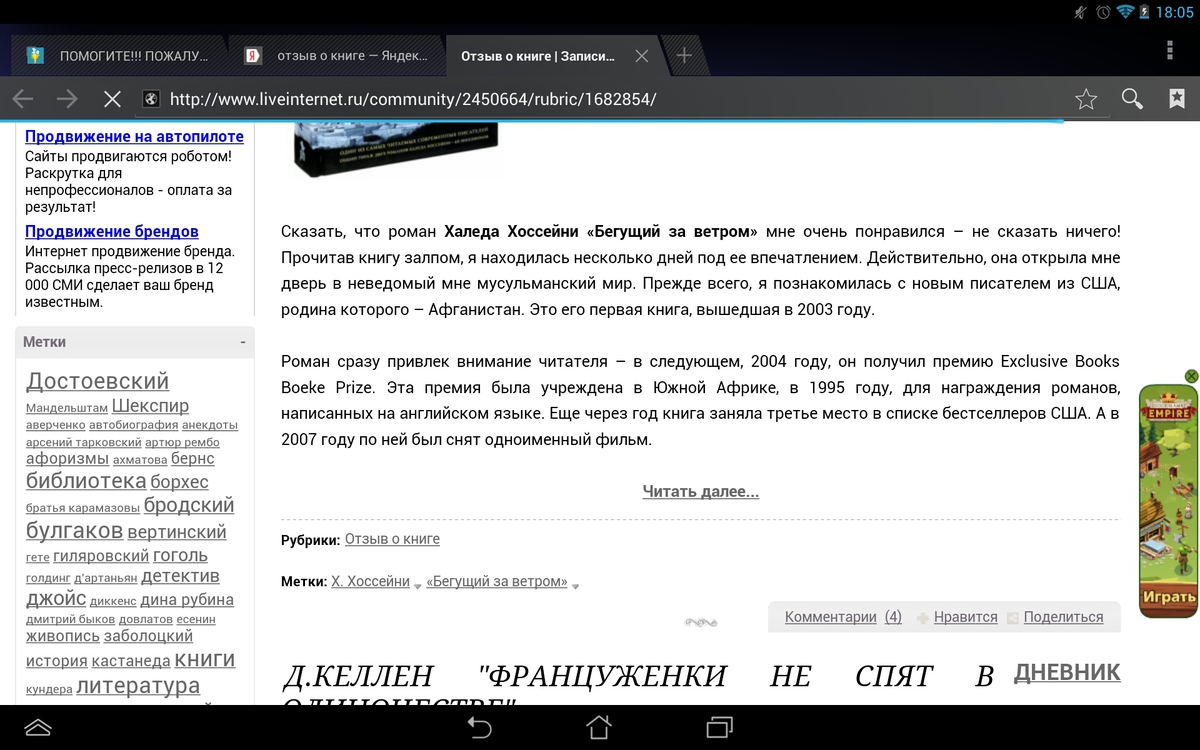This screenshot has height=750, width=1200.
Task: Bookmark page with the star icon
Action: coord(1086,98)
